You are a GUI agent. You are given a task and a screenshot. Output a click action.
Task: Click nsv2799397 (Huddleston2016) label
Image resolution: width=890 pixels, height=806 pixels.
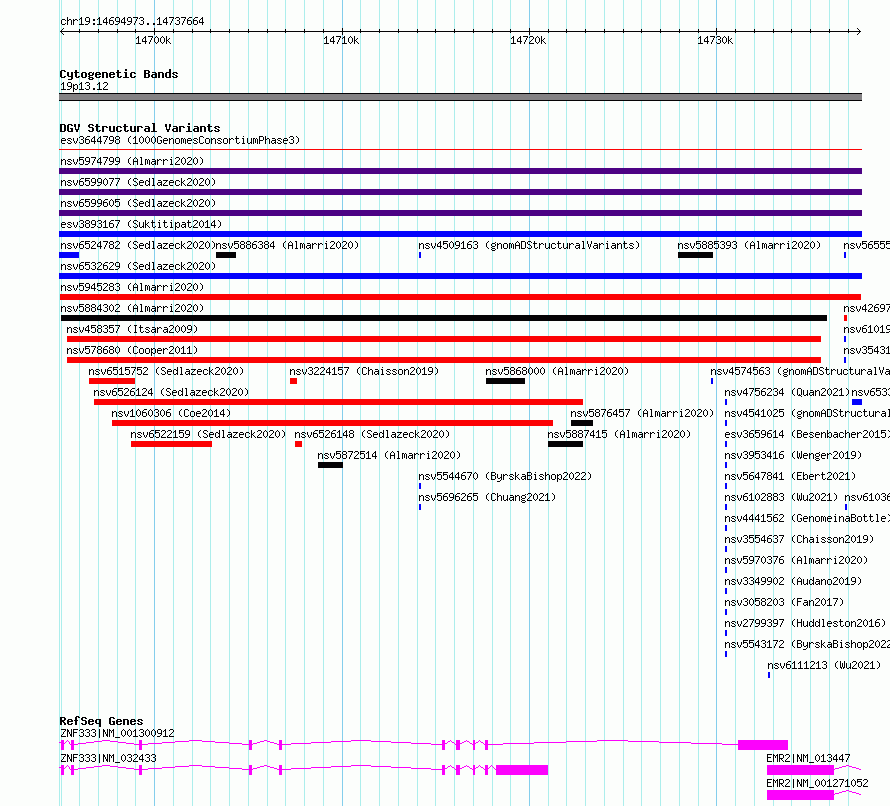point(805,623)
